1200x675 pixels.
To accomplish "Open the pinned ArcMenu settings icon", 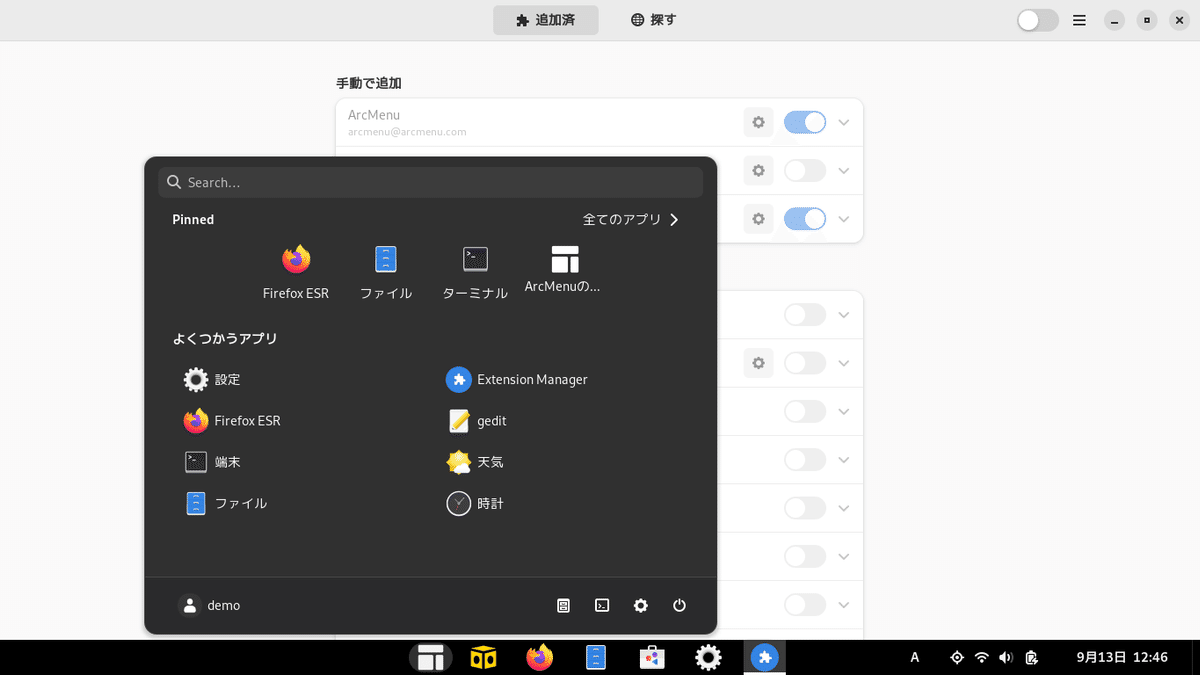I will click(565, 272).
